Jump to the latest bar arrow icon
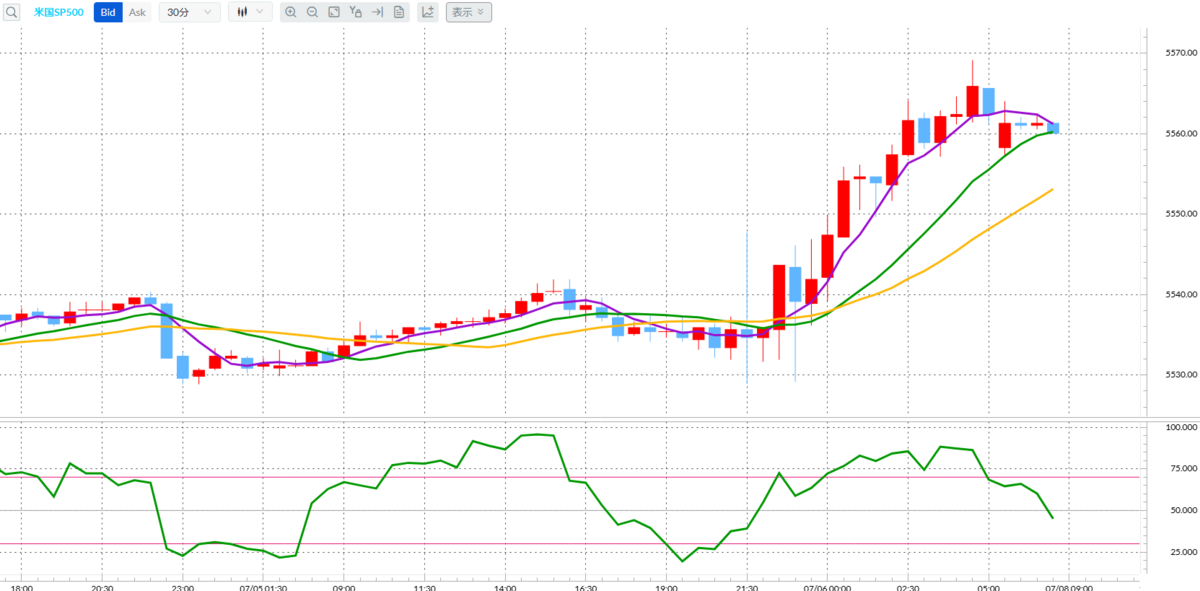This screenshot has height=591, width=1200. [377, 13]
